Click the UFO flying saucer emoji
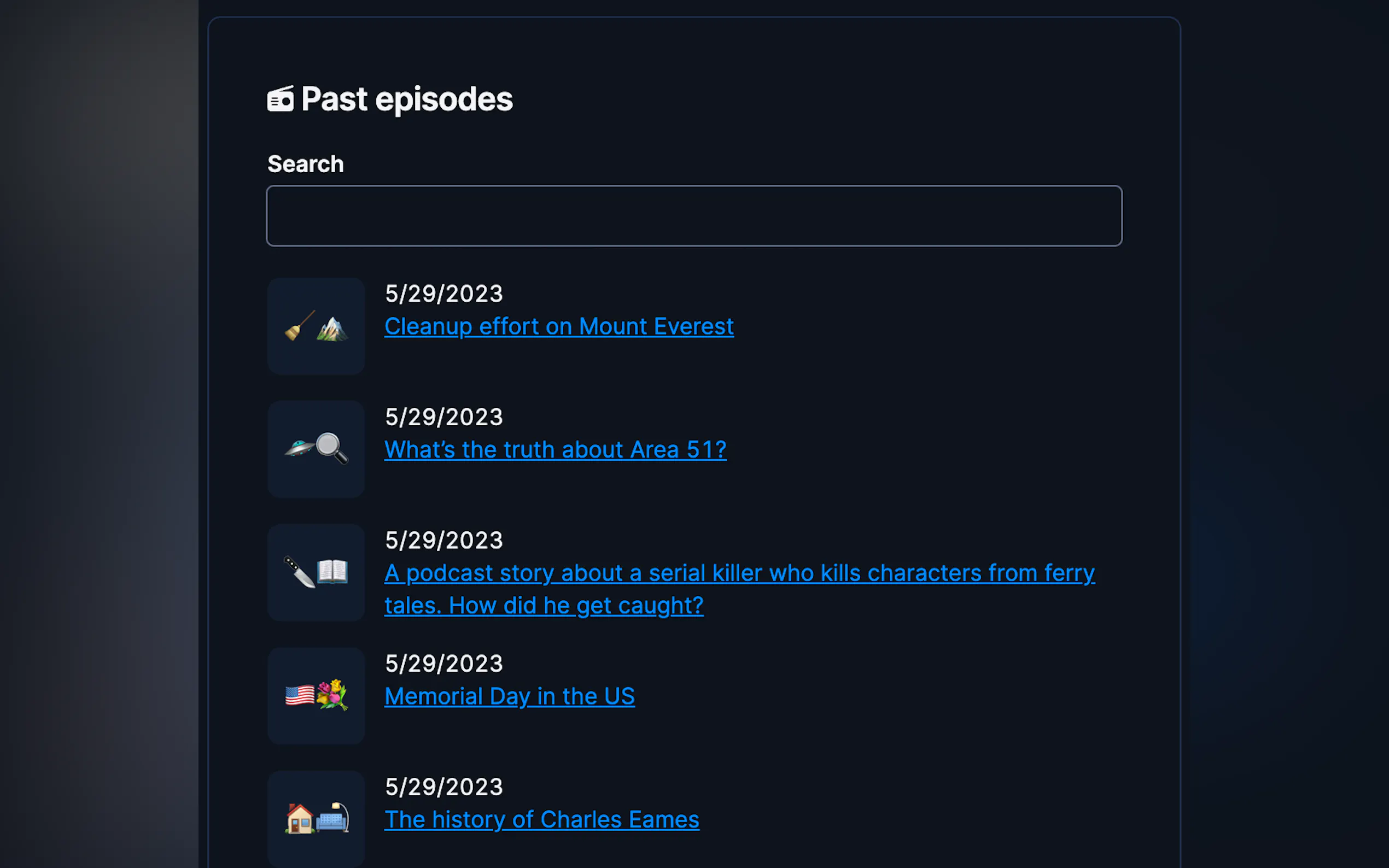Image resolution: width=1389 pixels, height=868 pixels. tap(300, 446)
